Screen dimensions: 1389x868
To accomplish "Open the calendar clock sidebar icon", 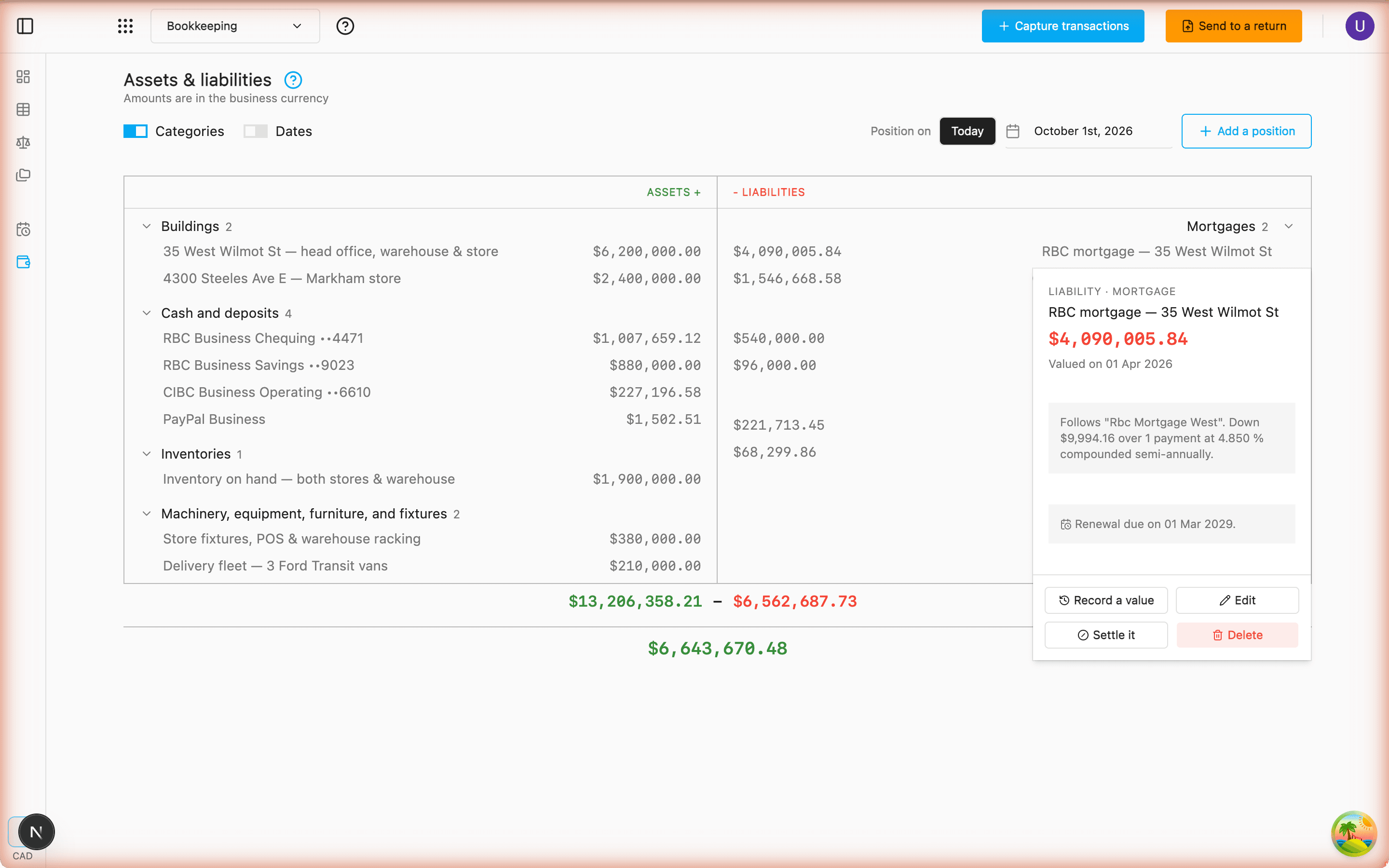I will pos(23,230).
